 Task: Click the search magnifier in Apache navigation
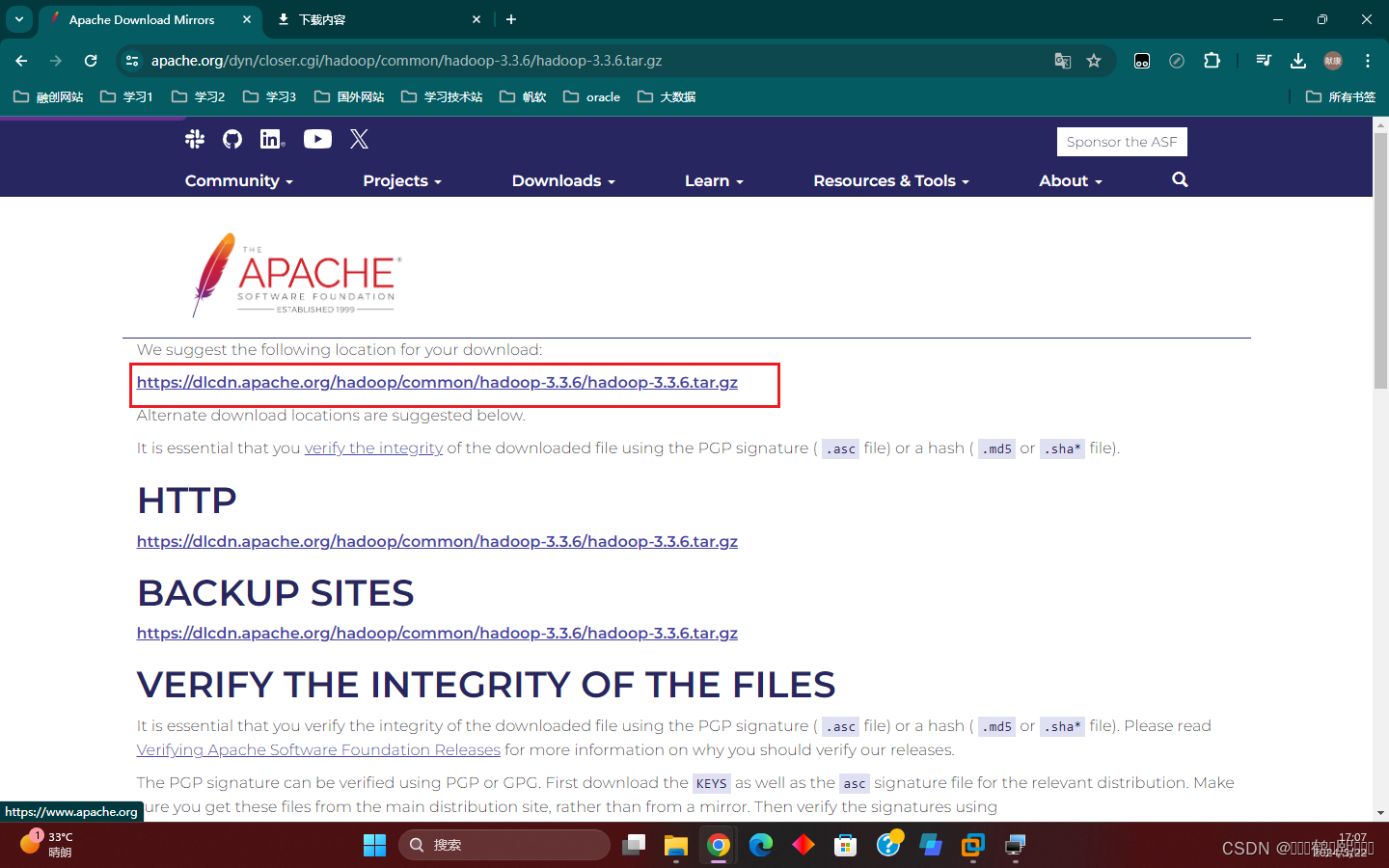point(1180,179)
